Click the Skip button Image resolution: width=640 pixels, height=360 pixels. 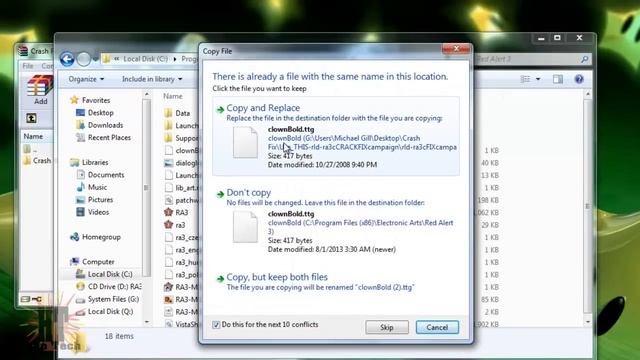[387, 327]
